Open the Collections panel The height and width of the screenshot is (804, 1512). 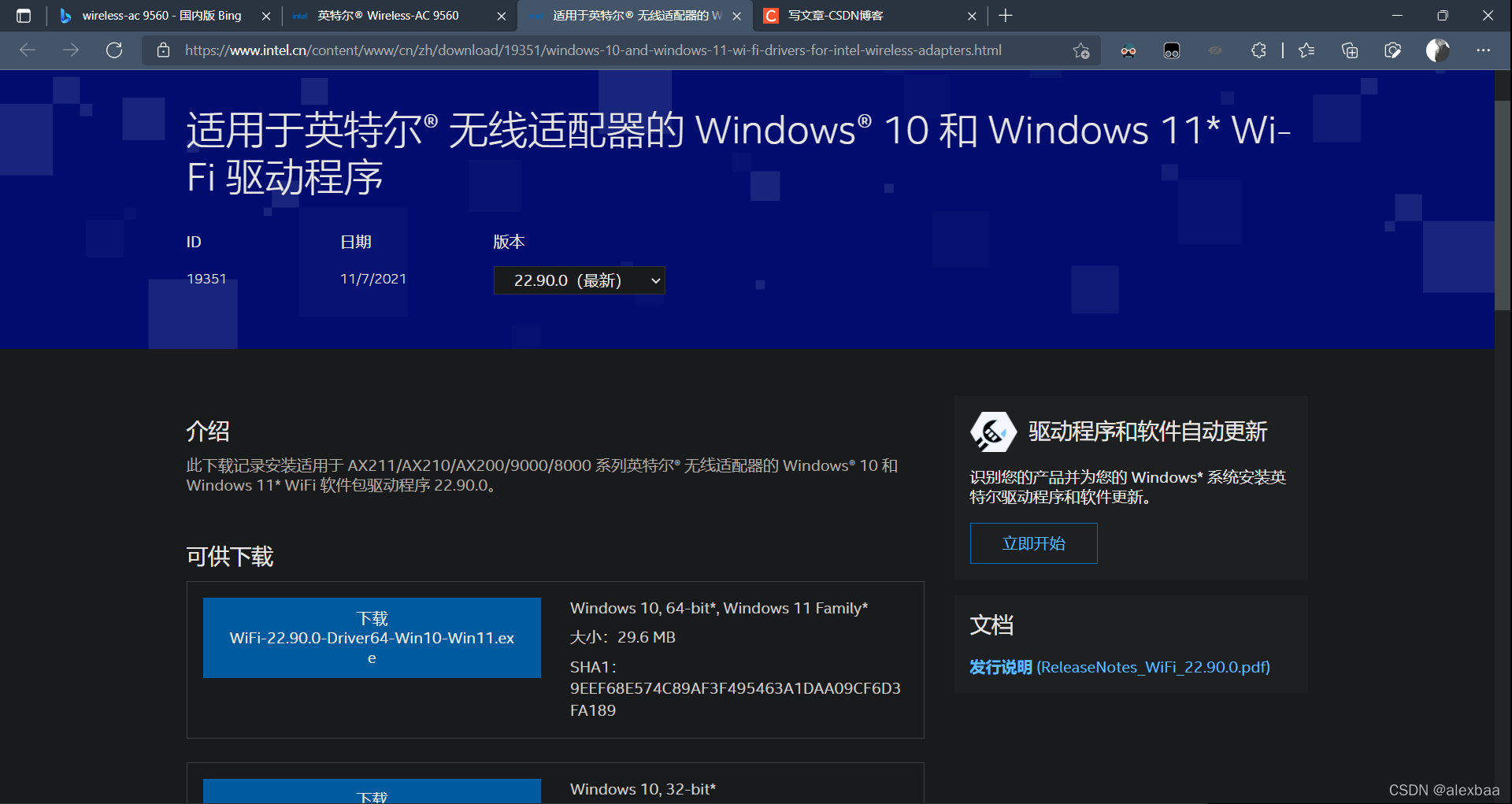(x=1350, y=50)
